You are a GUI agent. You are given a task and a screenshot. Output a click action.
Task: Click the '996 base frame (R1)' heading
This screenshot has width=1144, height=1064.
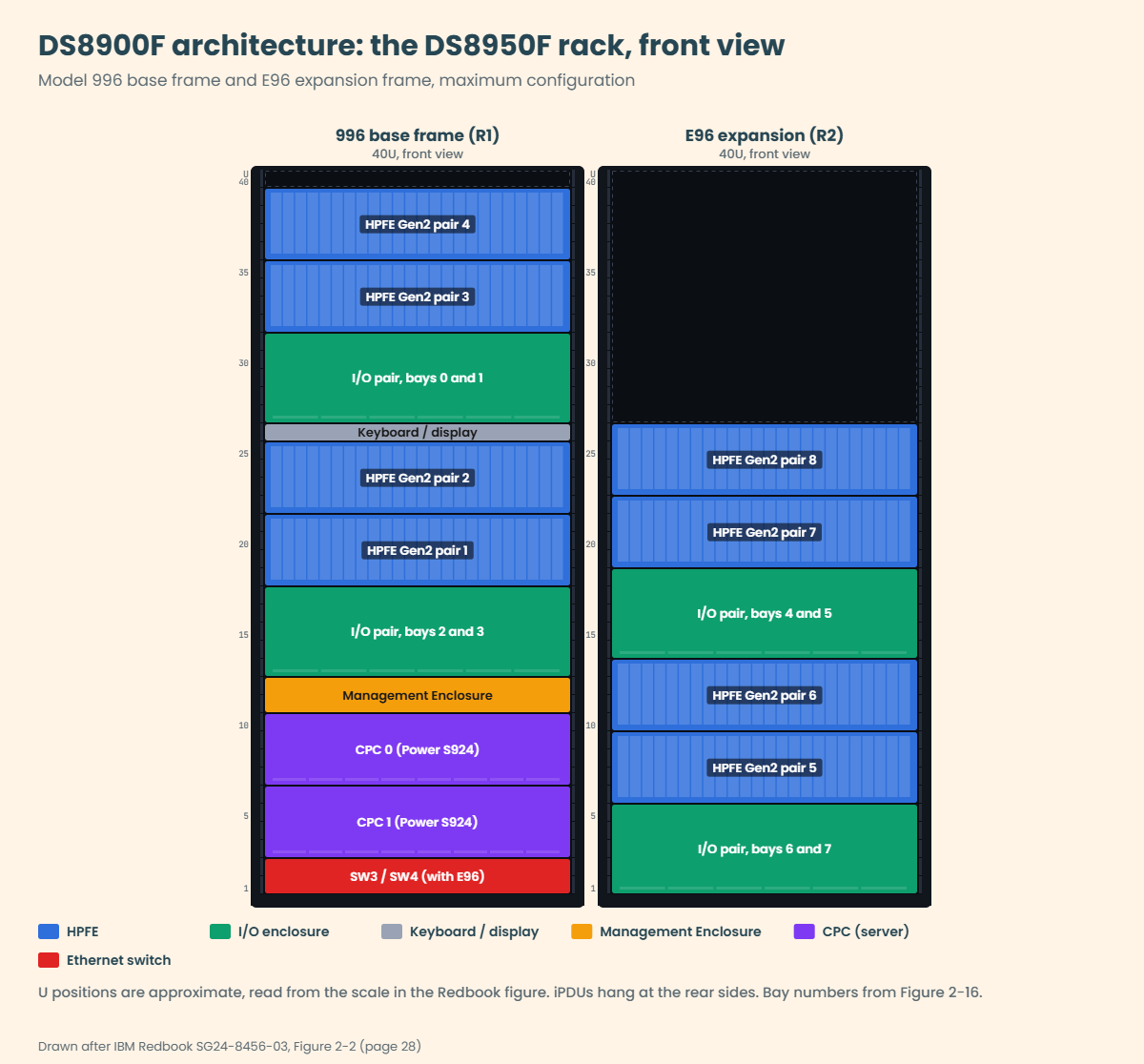(x=418, y=135)
